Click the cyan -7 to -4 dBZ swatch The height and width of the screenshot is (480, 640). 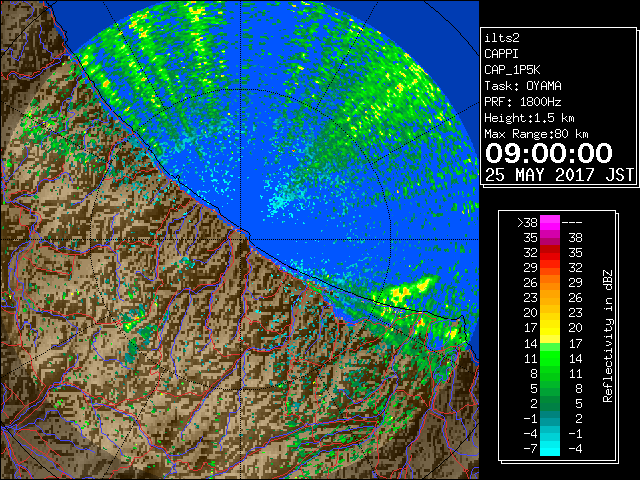pos(550,448)
